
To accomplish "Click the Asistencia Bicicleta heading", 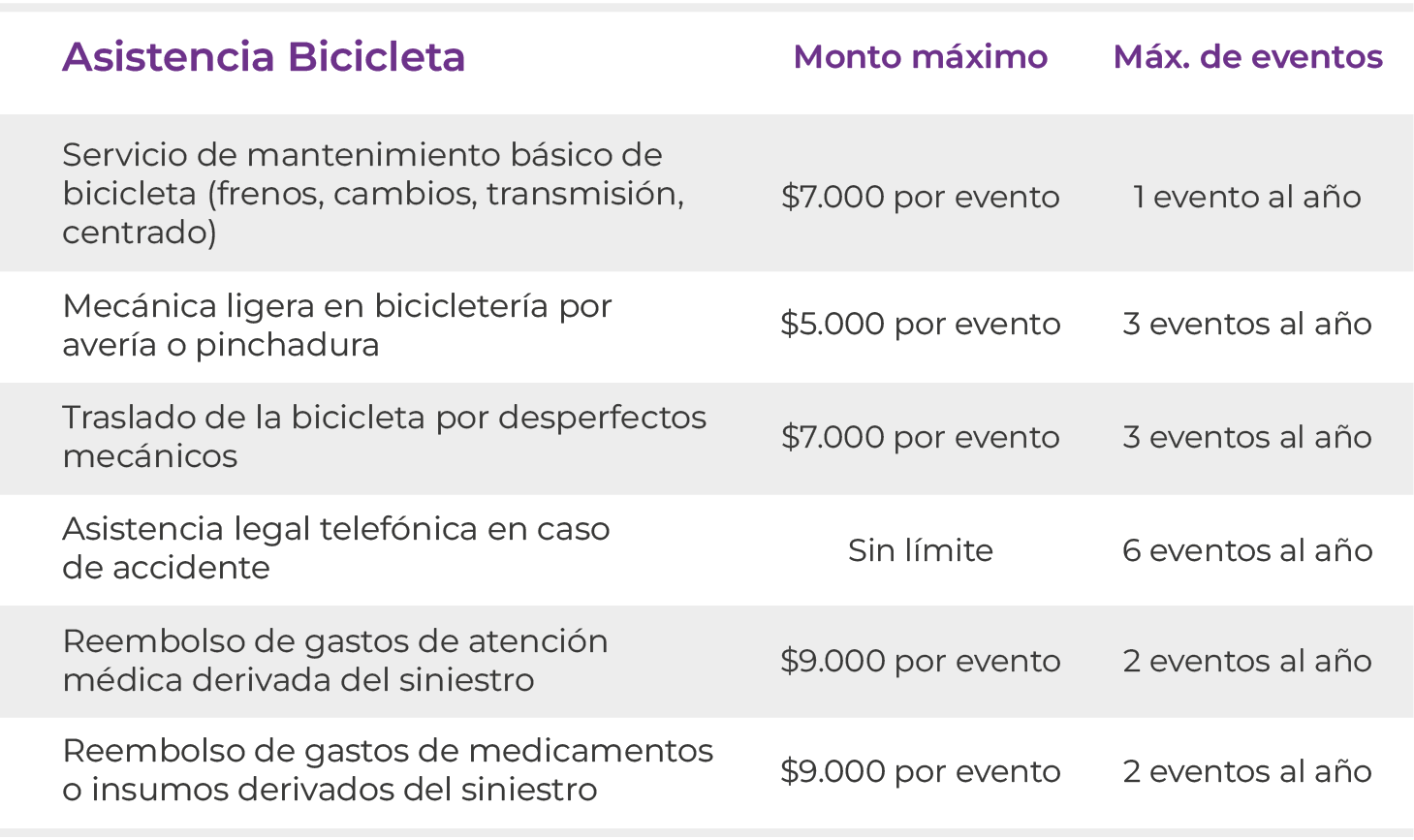I will click(x=264, y=57).
